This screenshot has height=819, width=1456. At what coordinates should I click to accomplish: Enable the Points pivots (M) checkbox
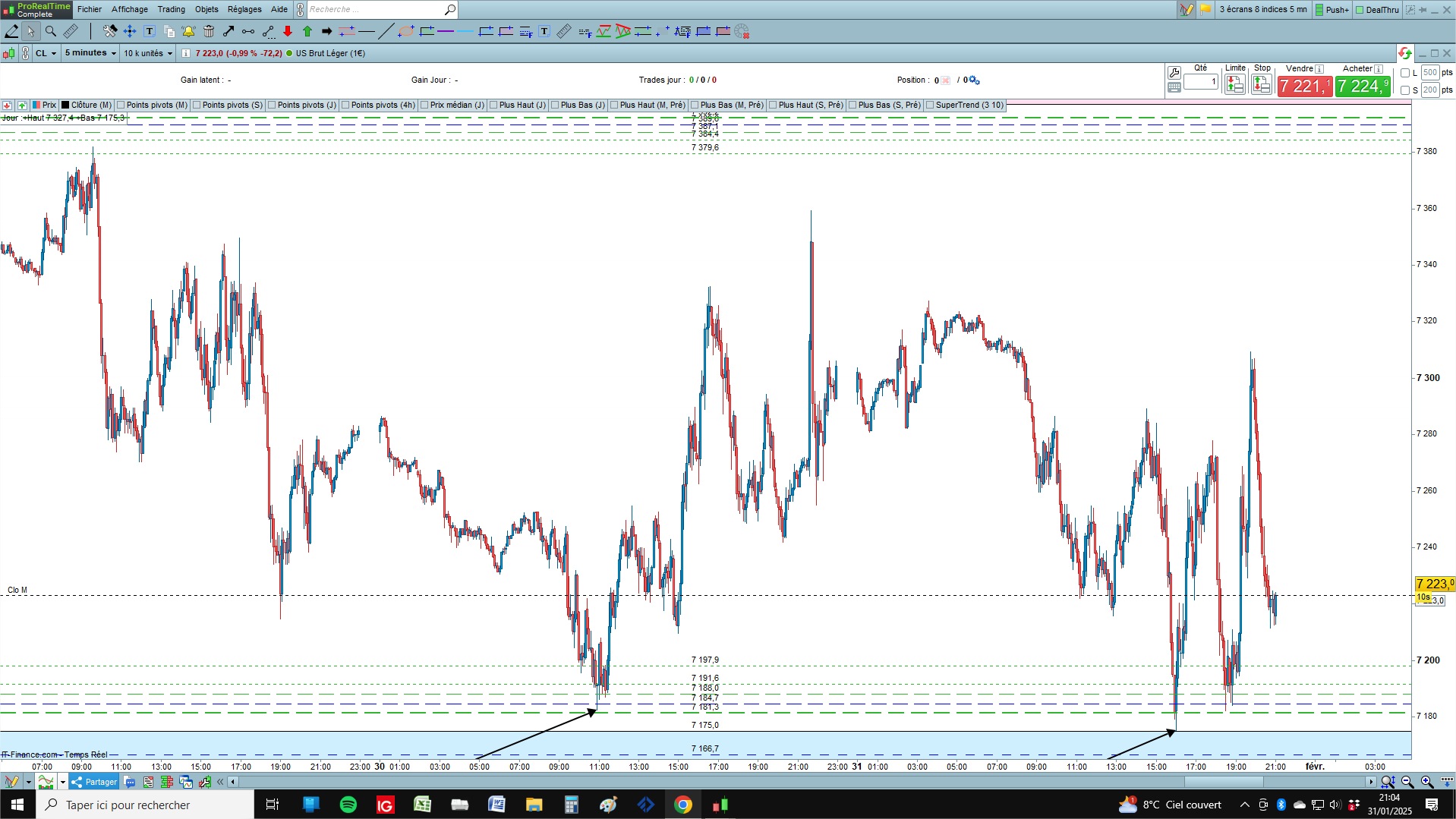[121, 105]
